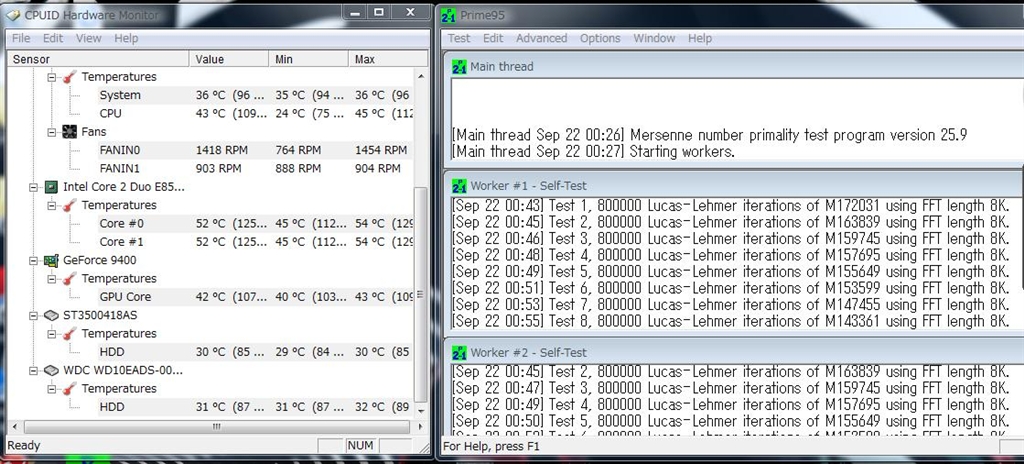Click 'Starting workers.' line in Main thread
The image size is (1024, 464).
(593, 152)
